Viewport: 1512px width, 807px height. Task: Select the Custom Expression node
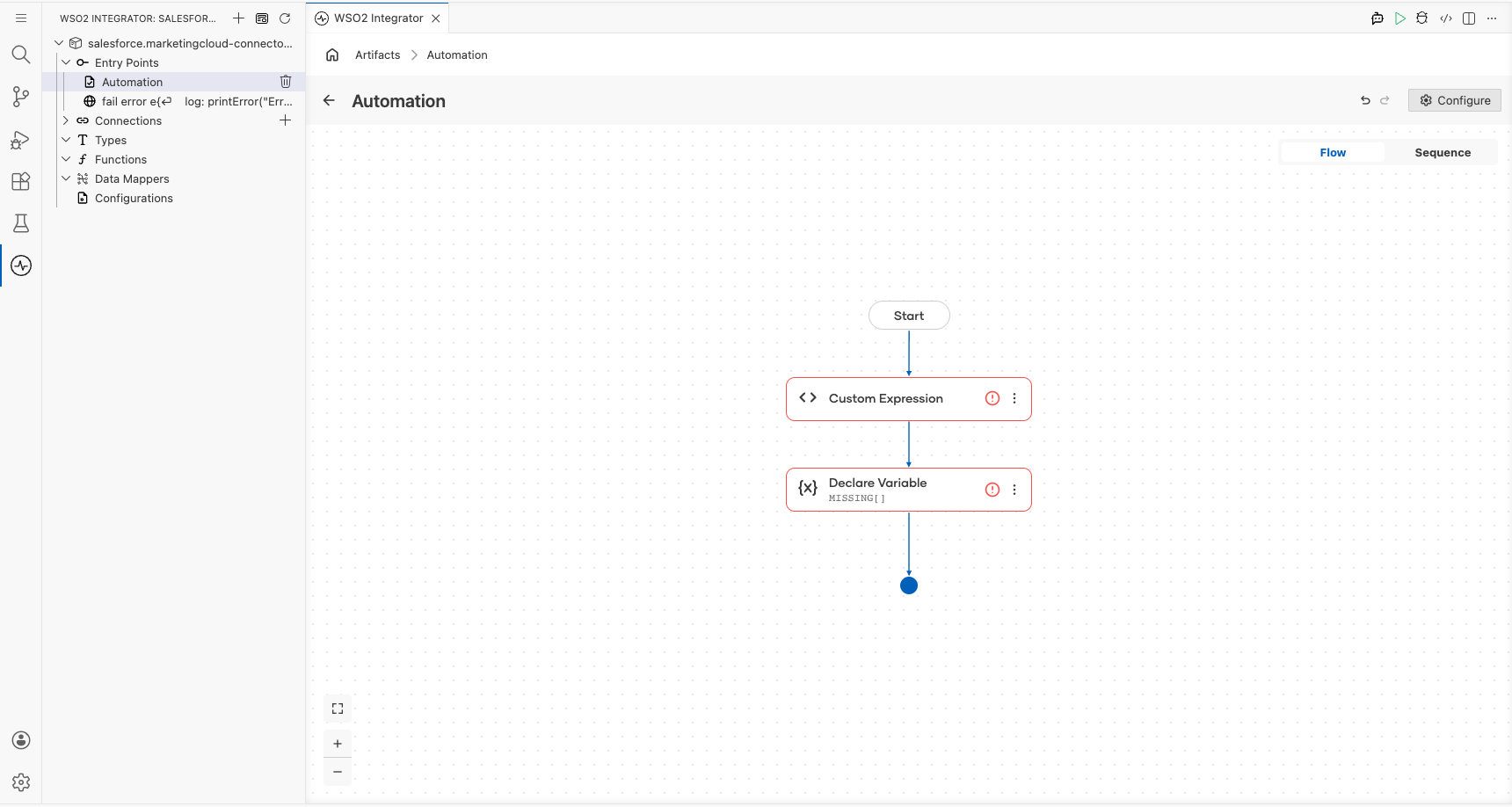(908, 399)
